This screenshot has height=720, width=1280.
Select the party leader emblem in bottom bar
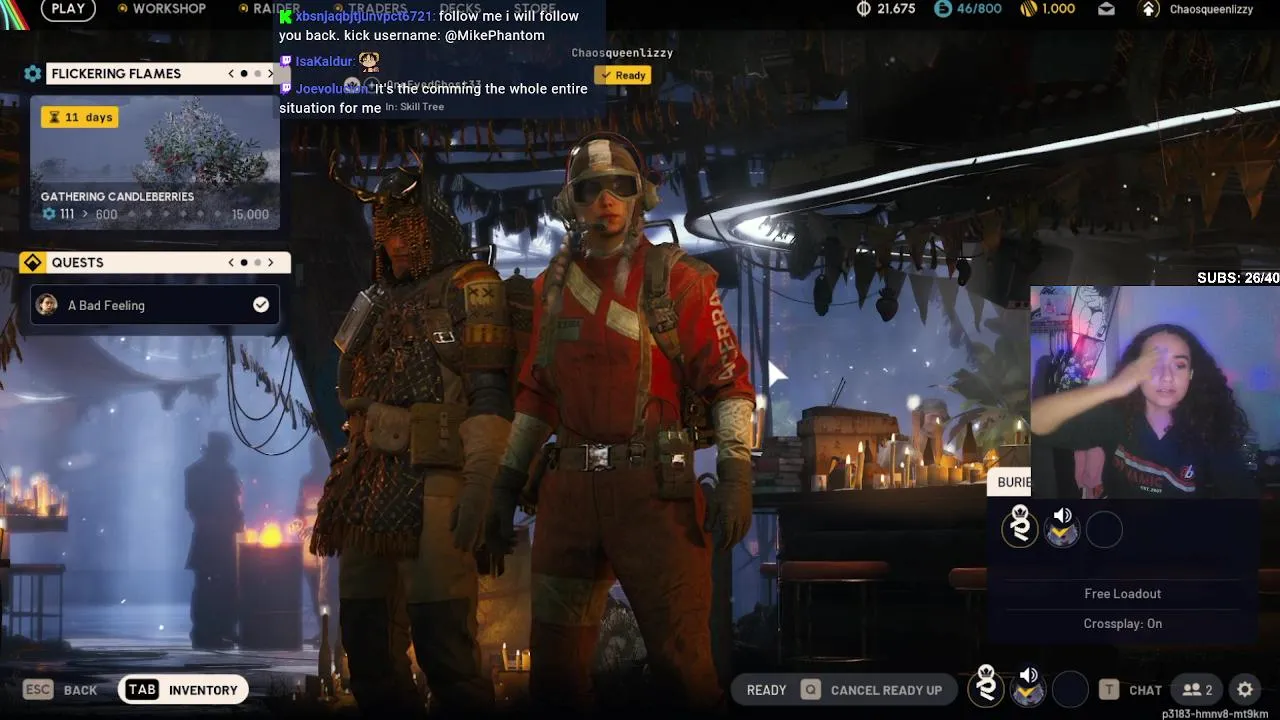[986, 686]
